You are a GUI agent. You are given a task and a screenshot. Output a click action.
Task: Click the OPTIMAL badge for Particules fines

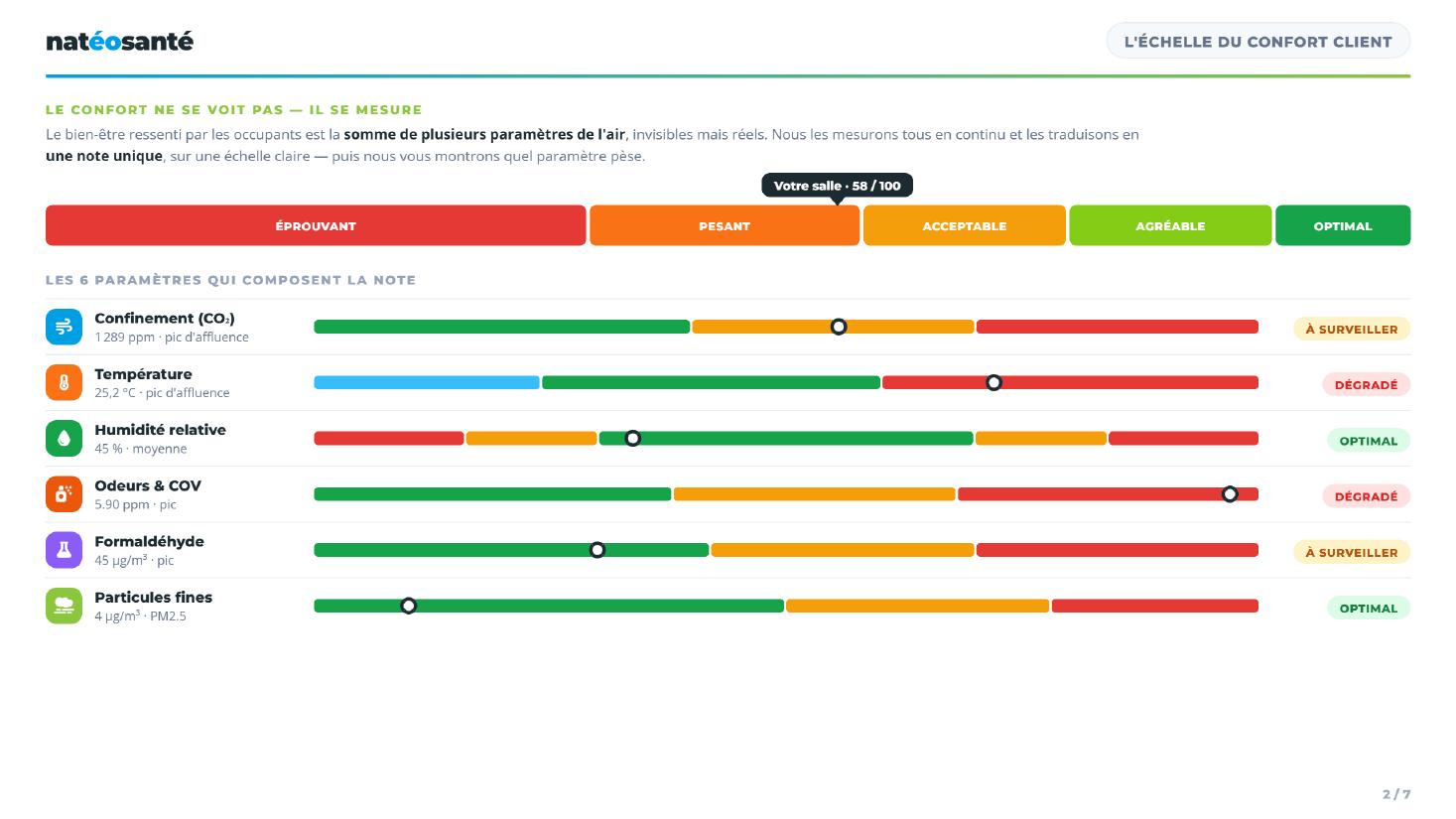click(x=1368, y=608)
